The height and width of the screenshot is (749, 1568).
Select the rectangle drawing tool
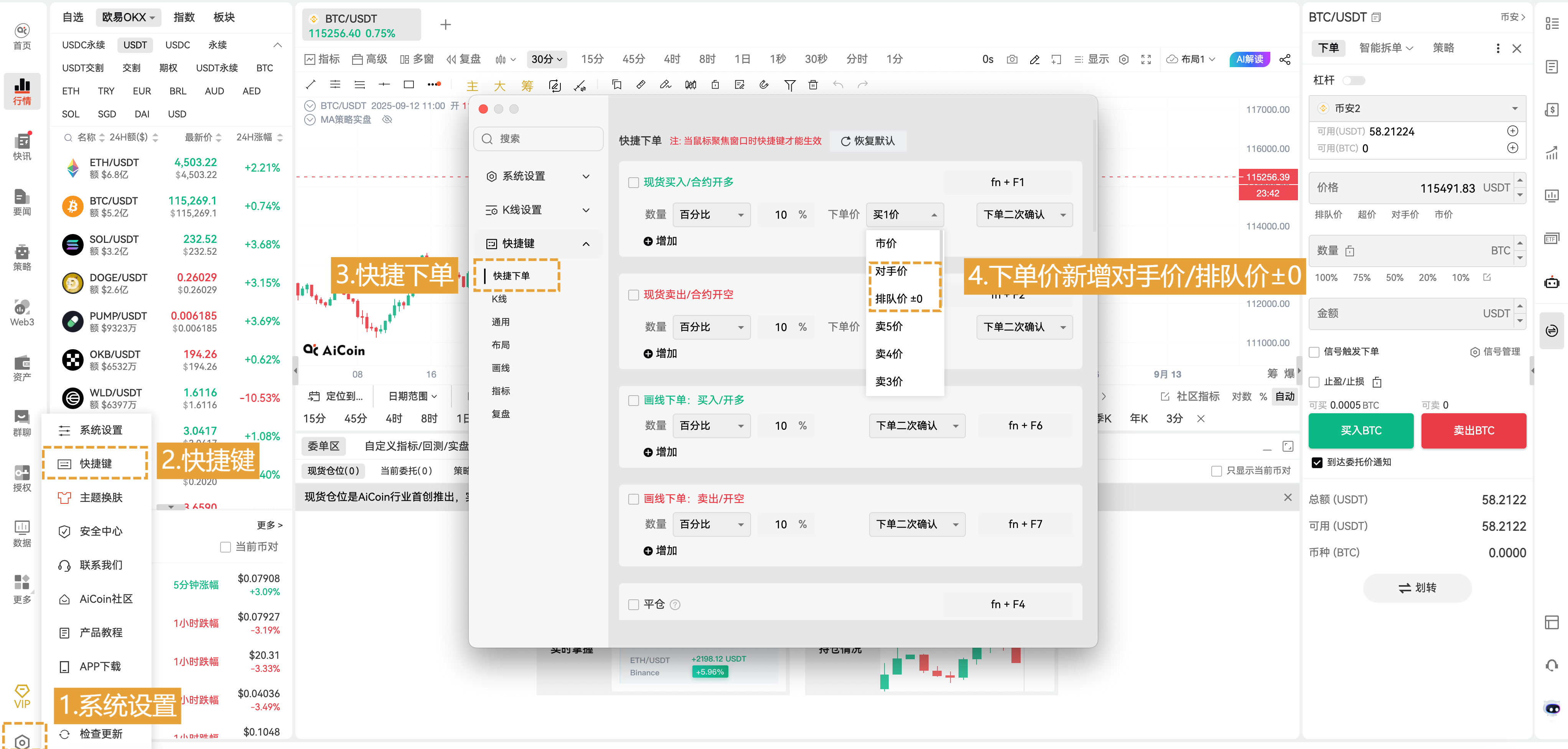[408, 84]
